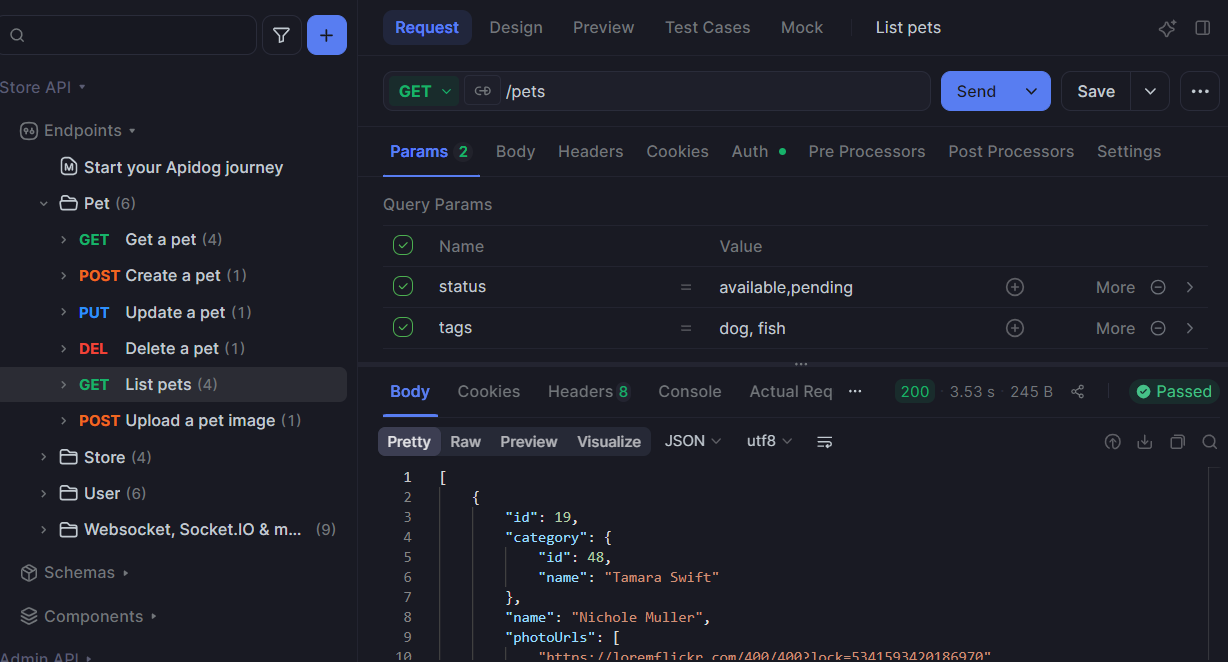Toggle the select-all checkbox beside Name

[403, 245]
